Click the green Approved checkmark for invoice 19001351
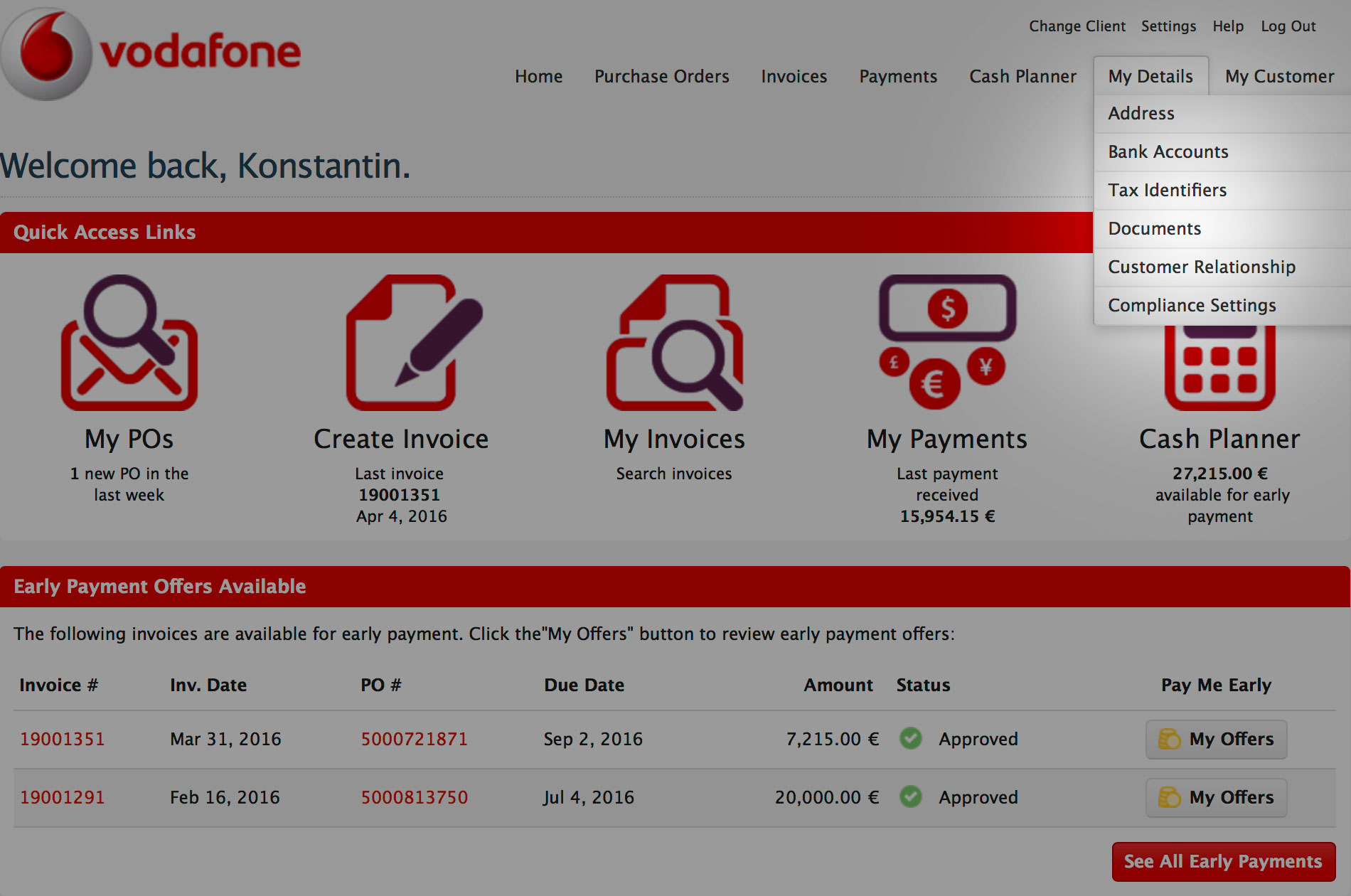Screen dimensions: 1351x896 910,739
